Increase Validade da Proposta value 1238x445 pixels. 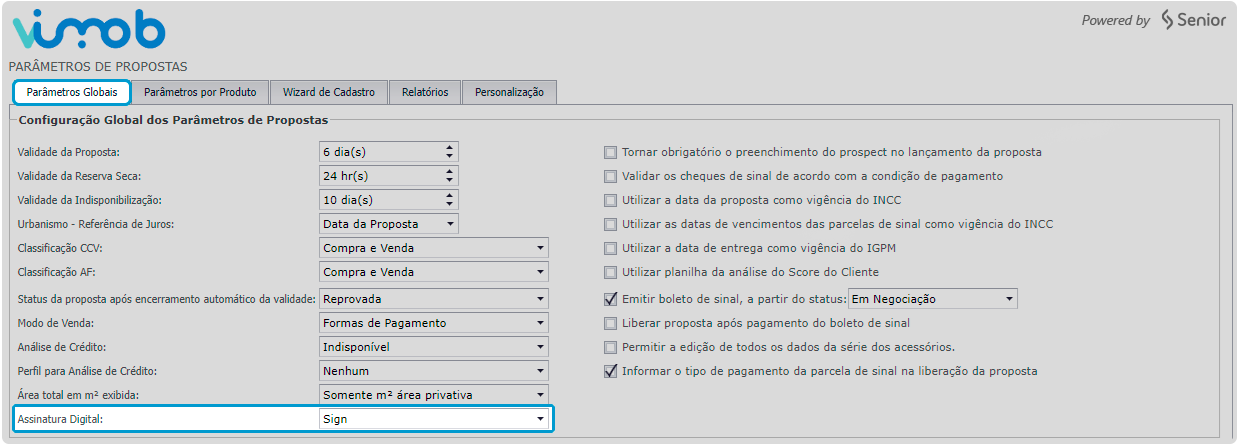pos(450,148)
